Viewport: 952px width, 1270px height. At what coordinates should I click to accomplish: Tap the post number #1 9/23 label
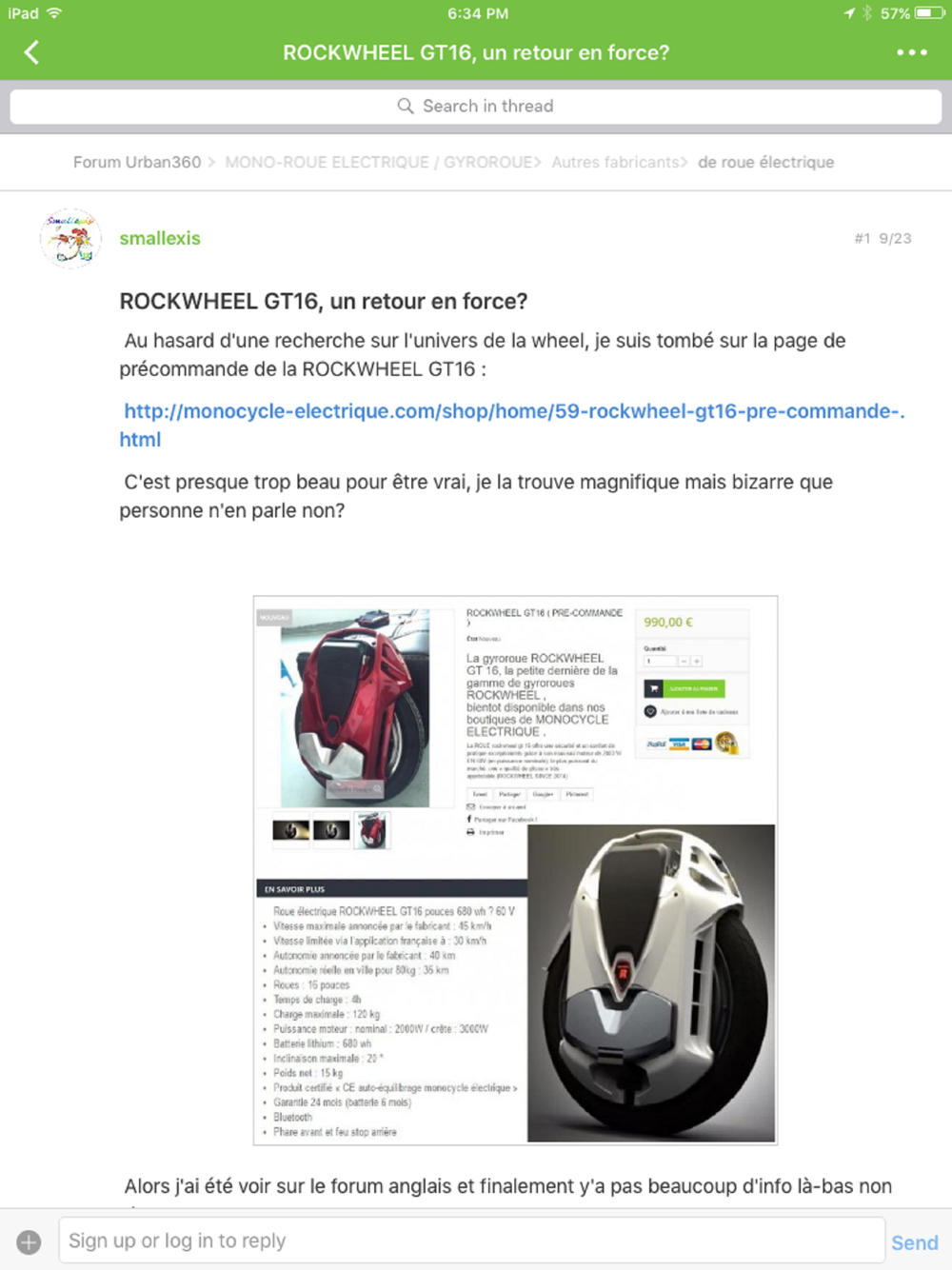pos(883,238)
